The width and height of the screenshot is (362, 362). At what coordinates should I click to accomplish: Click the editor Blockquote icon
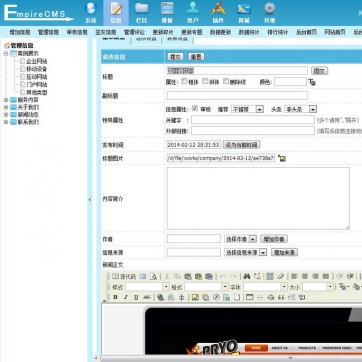point(281,297)
